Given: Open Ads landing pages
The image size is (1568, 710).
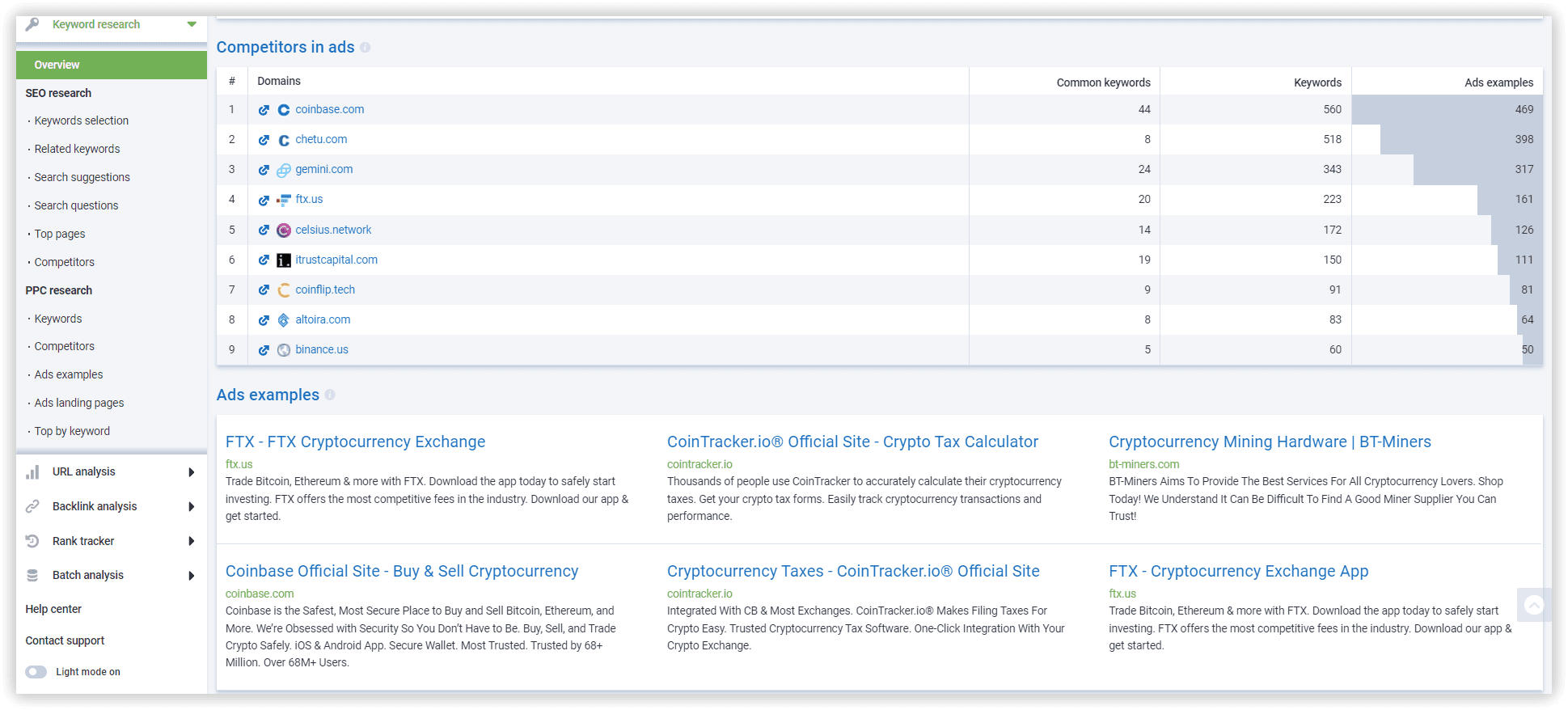Looking at the screenshot, I should coord(79,403).
